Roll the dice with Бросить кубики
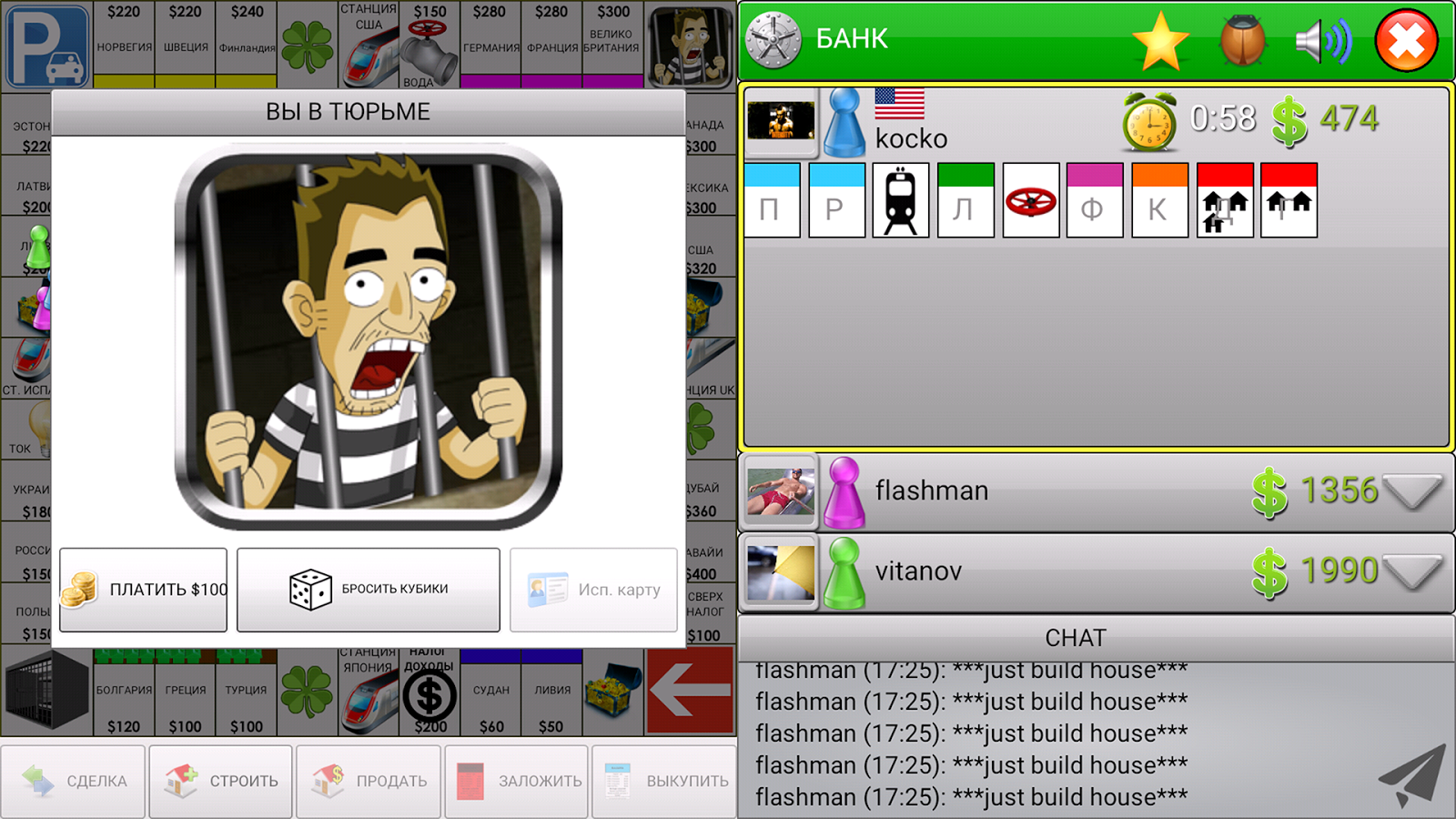This screenshot has height=819, width=1456. [369, 590]
